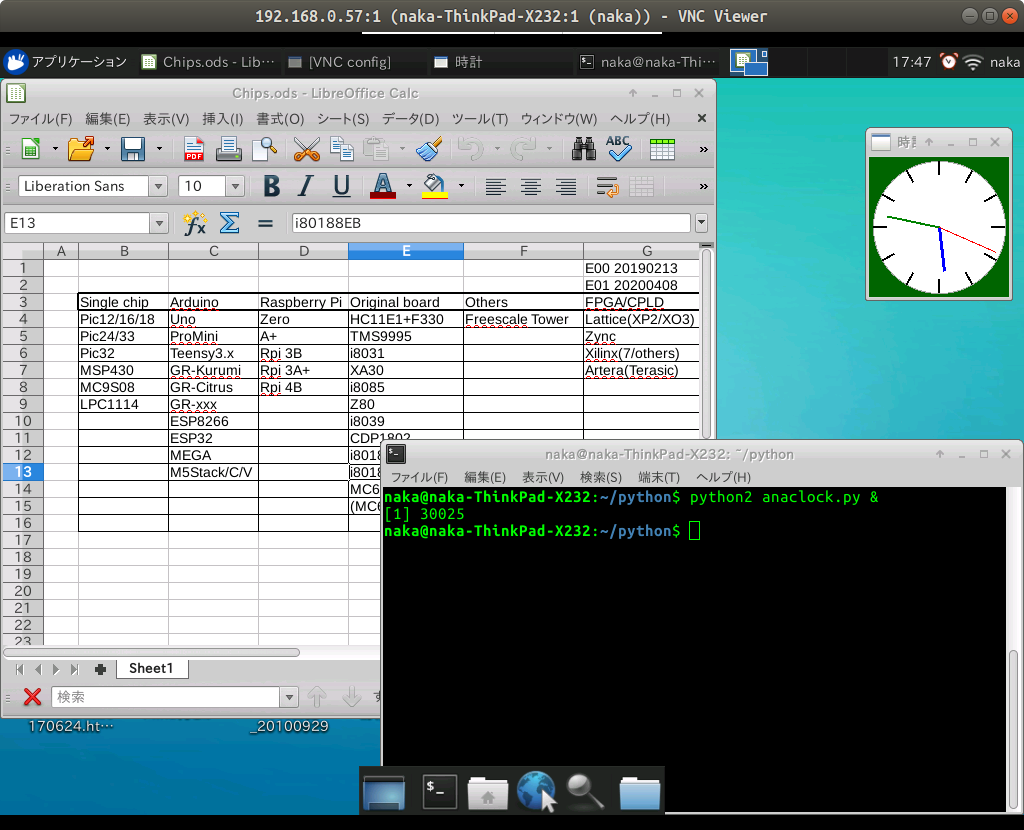Viewport: 1024px width, 830px height.
Task: Export as PDF icon
Action: click(193, 149)
